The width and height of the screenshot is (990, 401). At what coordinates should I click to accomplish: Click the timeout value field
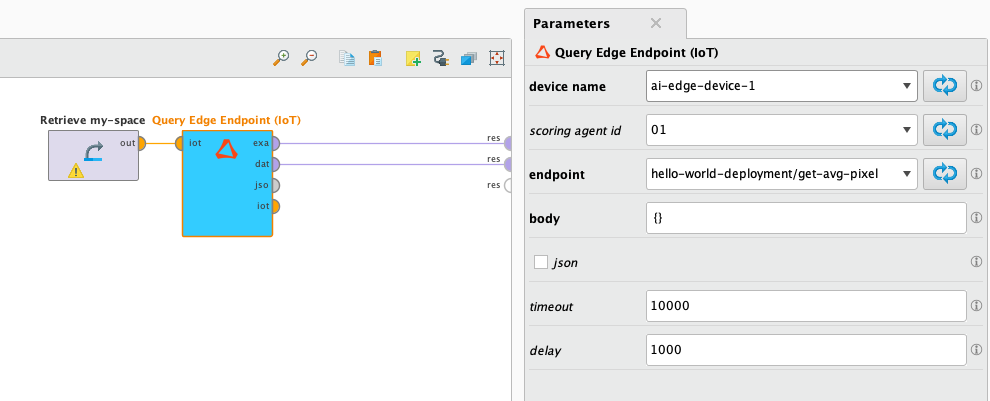click(x=805, y=306)
